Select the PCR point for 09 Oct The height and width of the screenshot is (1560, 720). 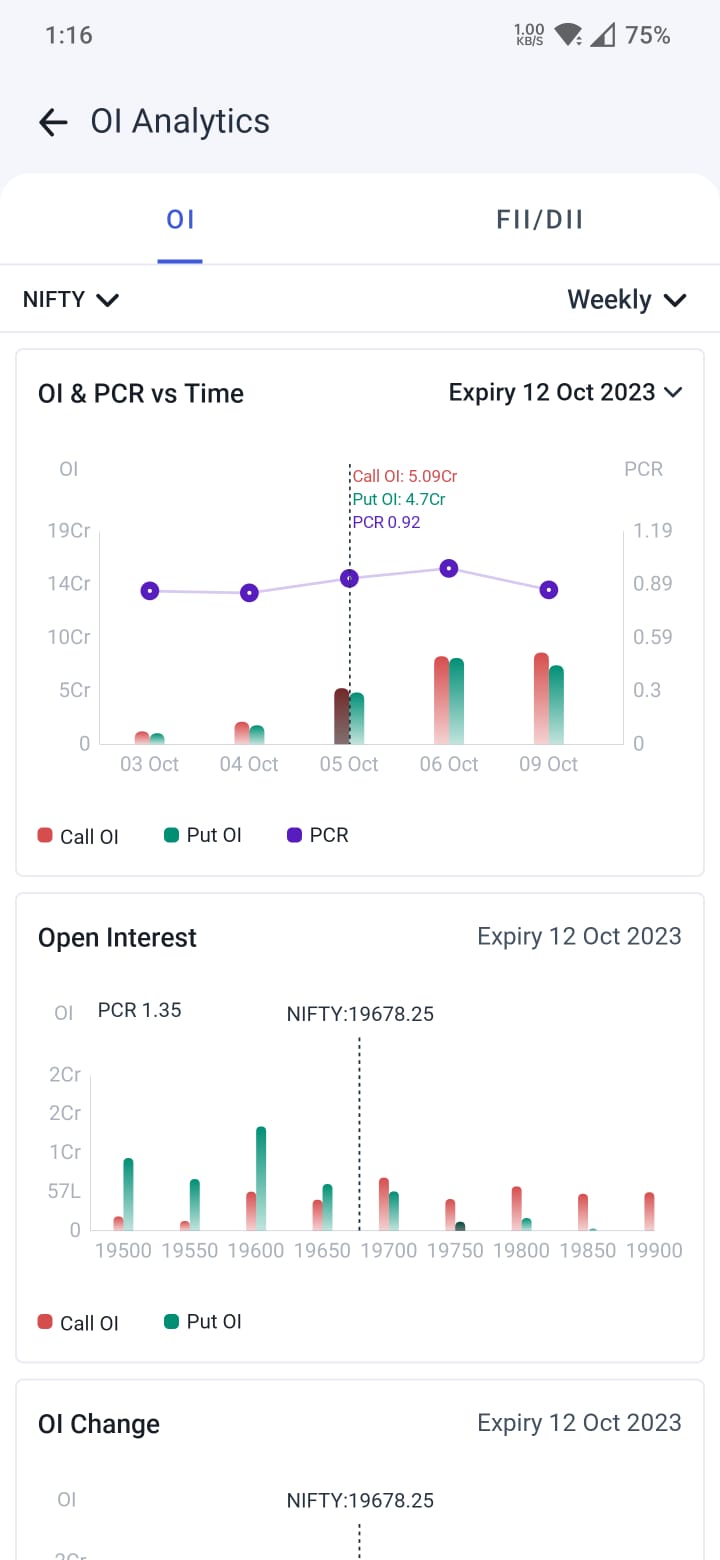549,590
